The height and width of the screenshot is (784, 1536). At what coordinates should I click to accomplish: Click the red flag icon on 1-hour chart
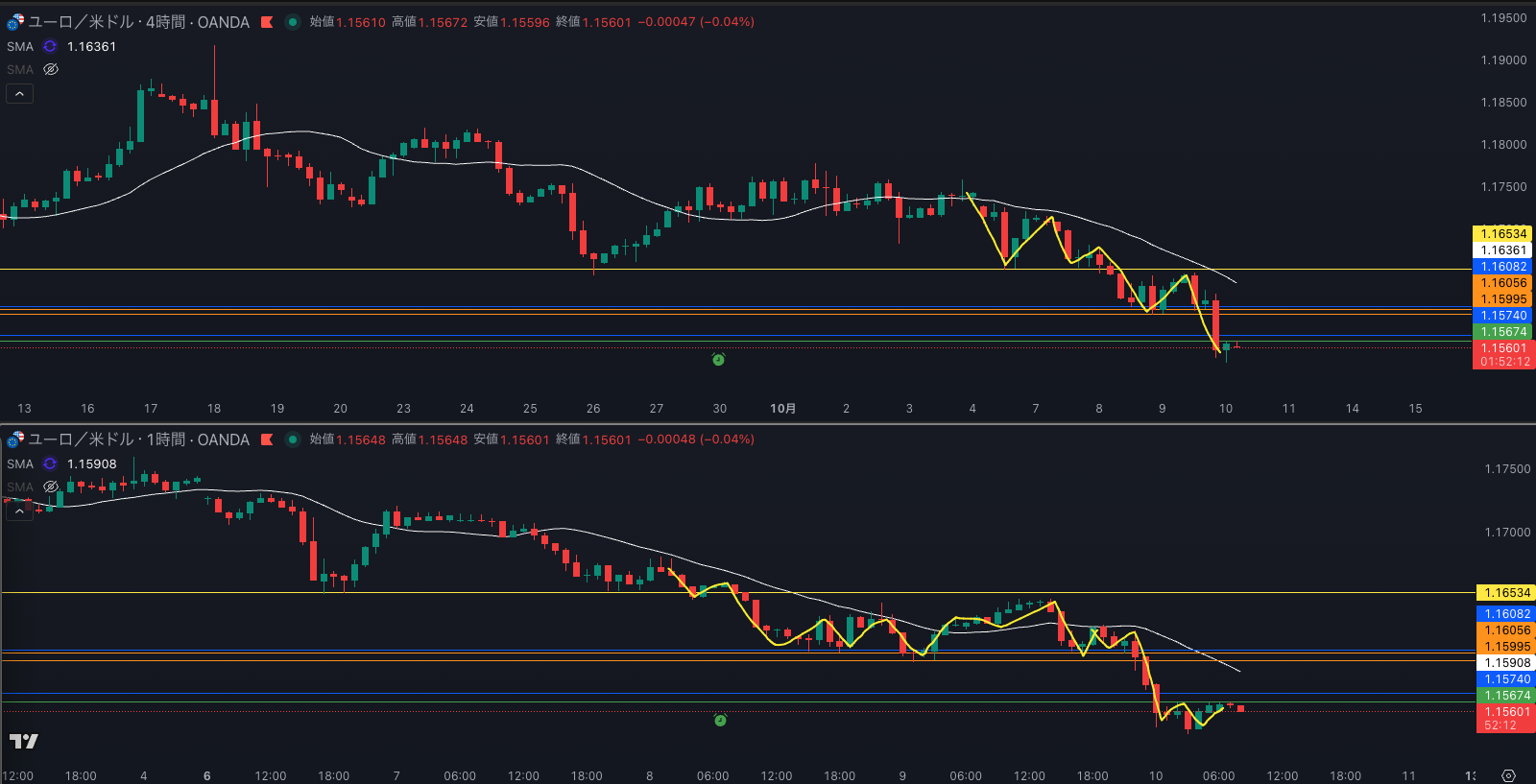click(x=267, y=440)
